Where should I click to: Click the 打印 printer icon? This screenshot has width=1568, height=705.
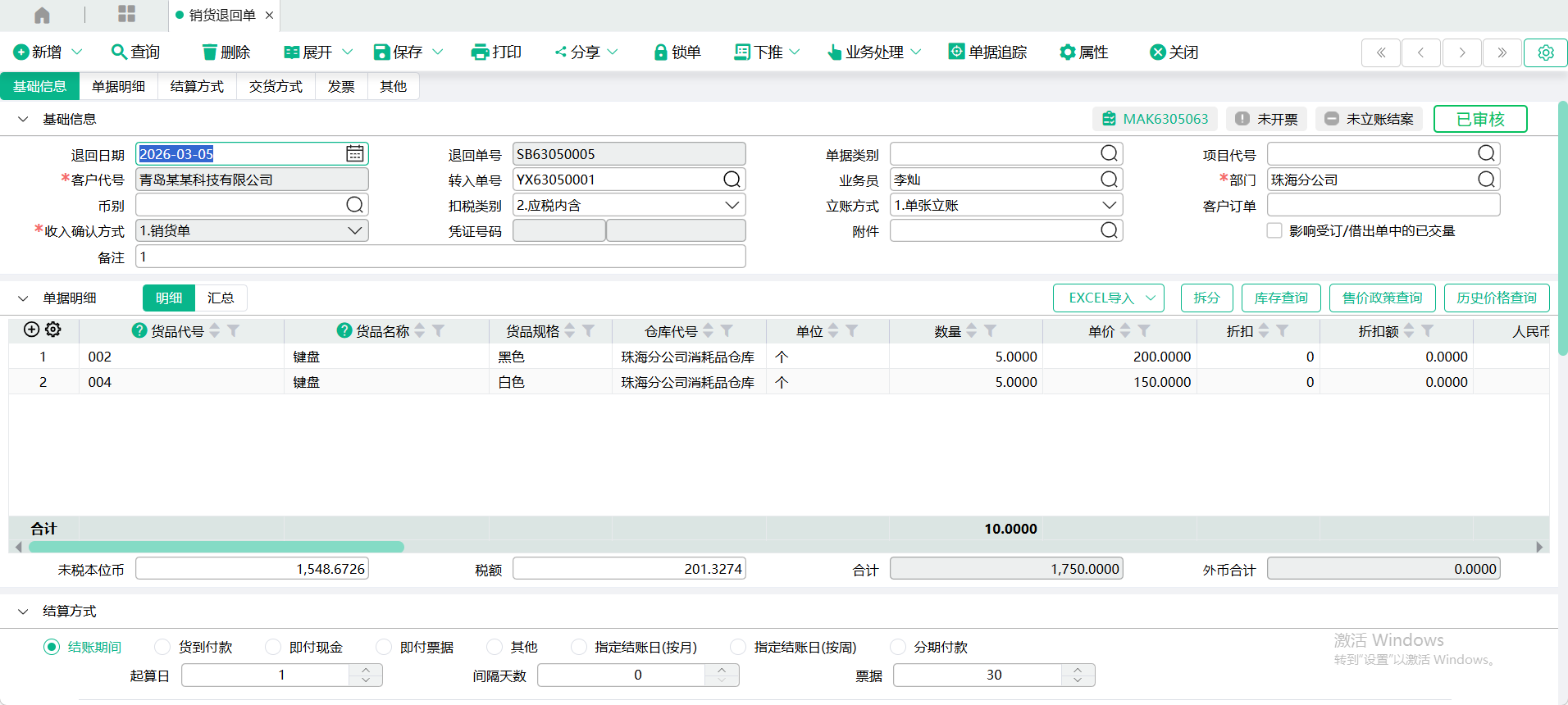tap(480, 52)
